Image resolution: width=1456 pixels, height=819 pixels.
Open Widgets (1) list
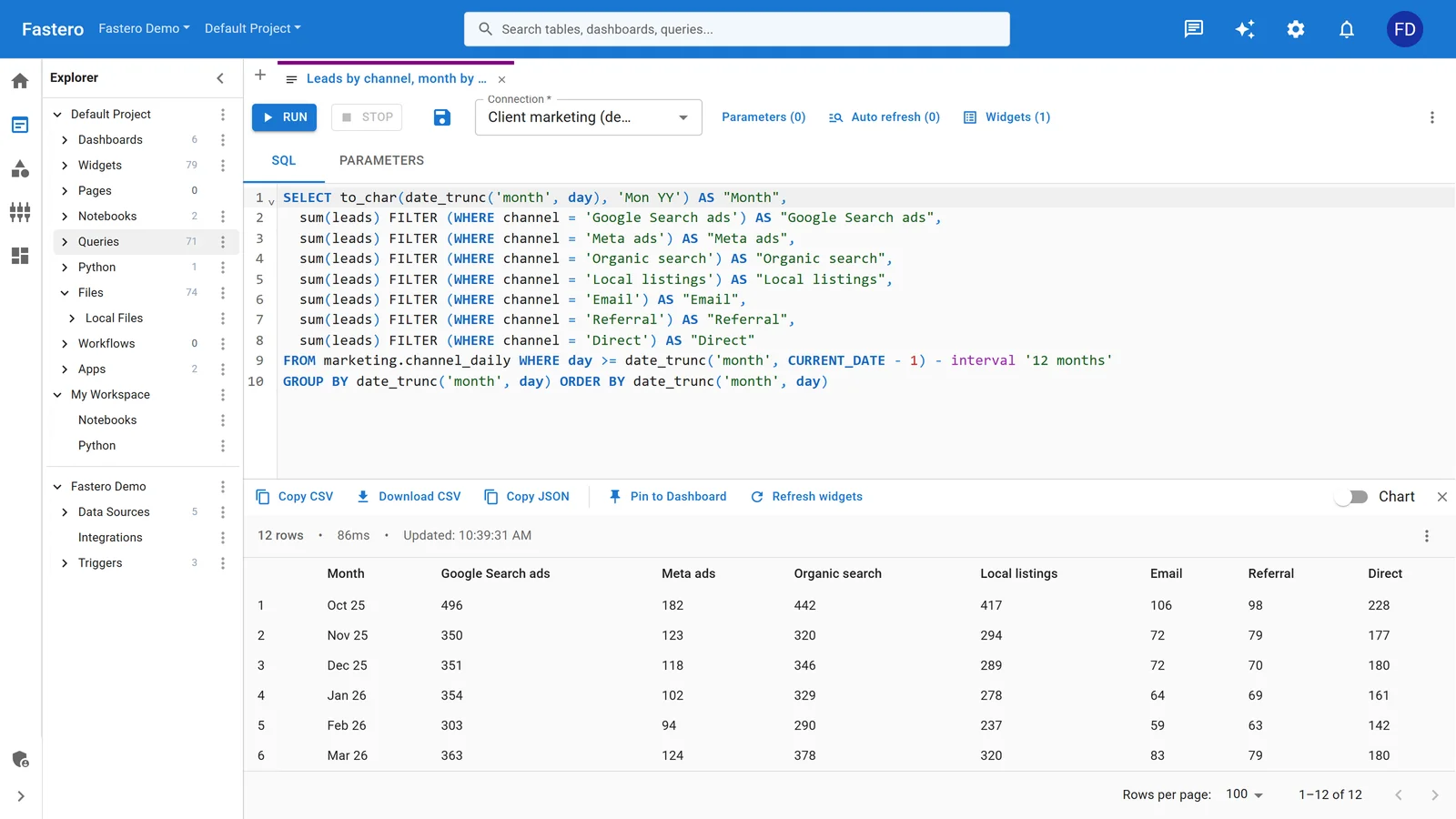[x=1007, y=117]
